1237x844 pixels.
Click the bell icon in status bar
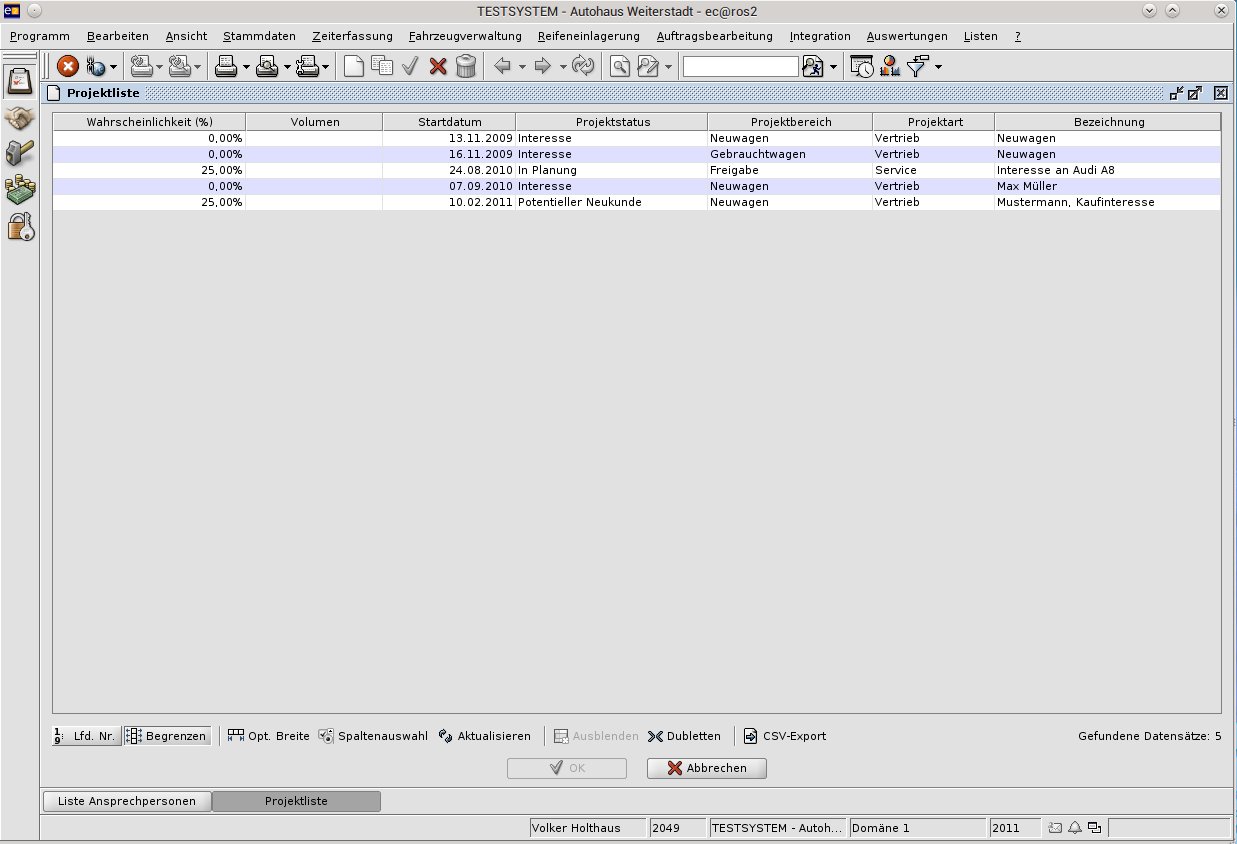pos(1075,828)
